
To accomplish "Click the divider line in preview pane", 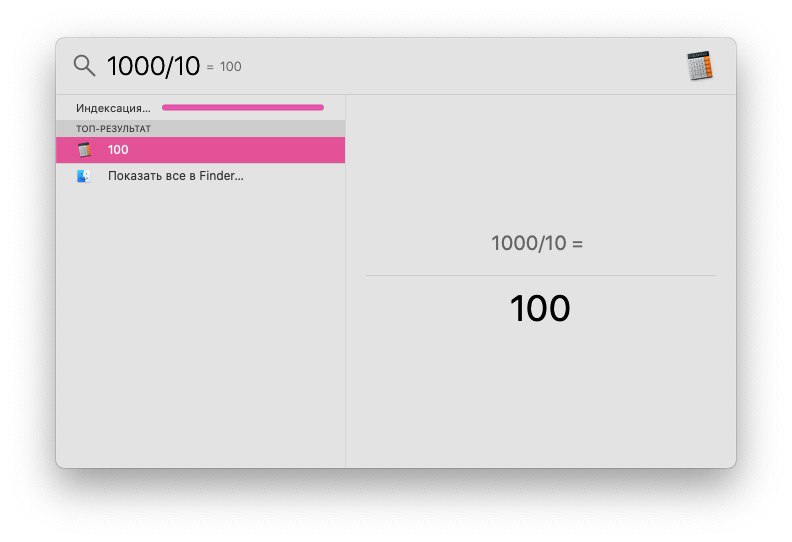I will 541,275.
